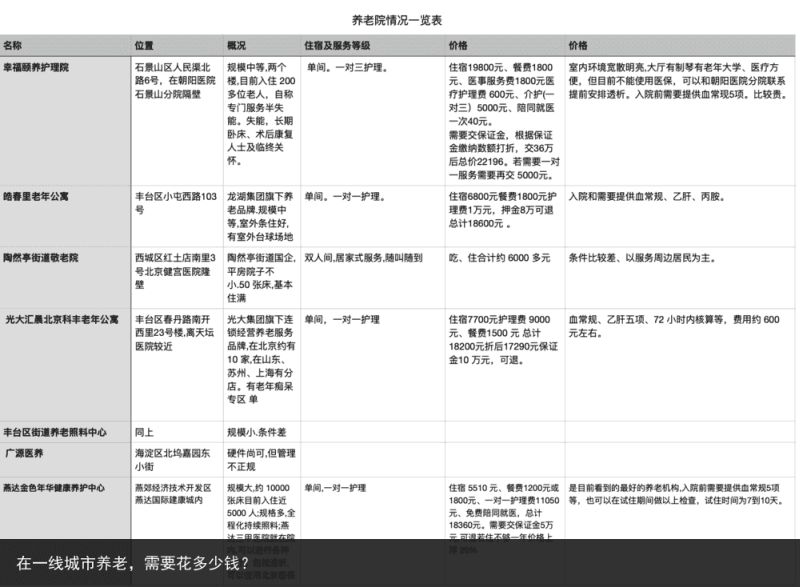800x587 pixels.
Task: Click overview cell starting 陶然亭街道国企
Action: pos(261,278)
